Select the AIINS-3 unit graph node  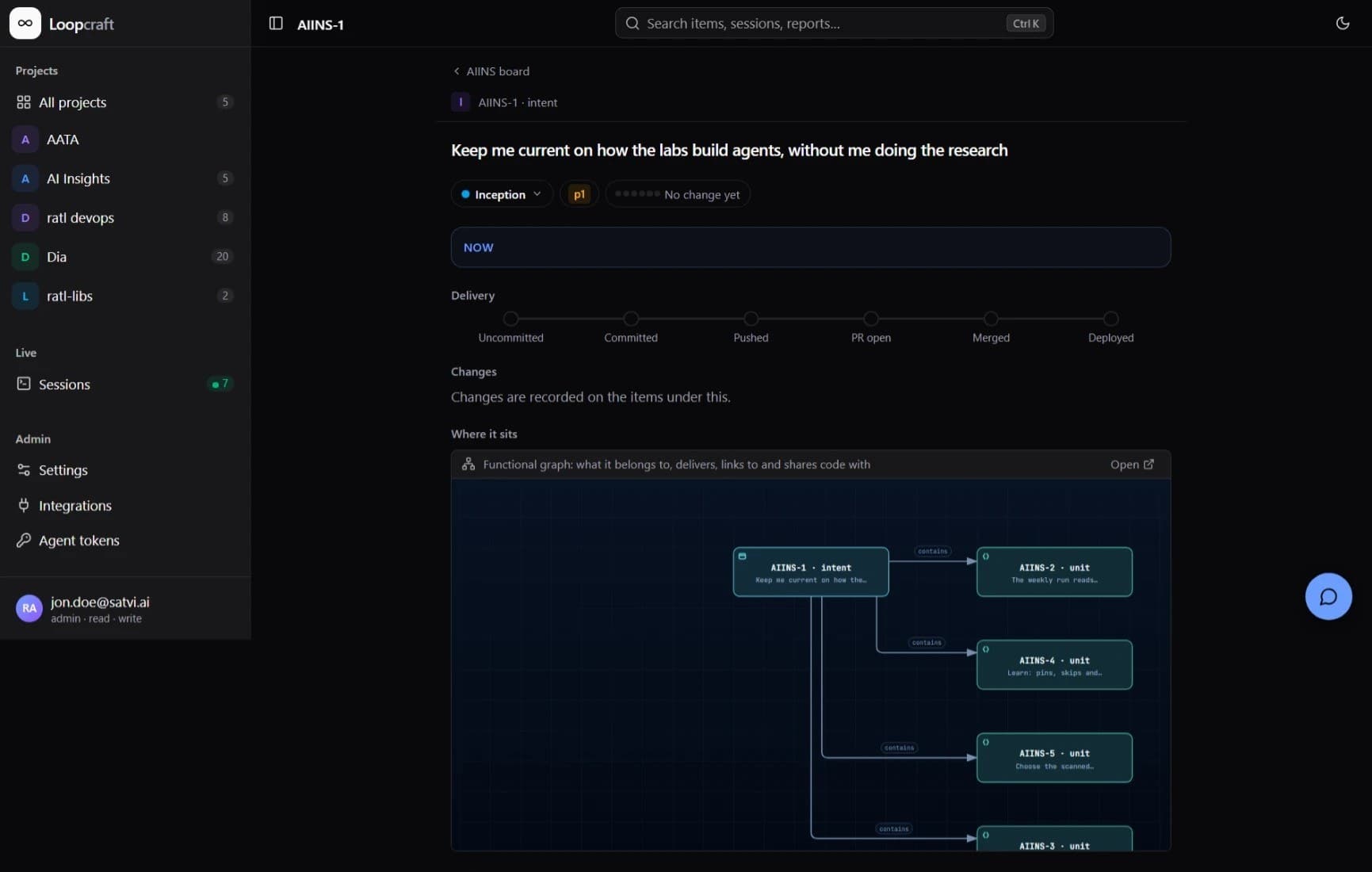[1054, 839]
